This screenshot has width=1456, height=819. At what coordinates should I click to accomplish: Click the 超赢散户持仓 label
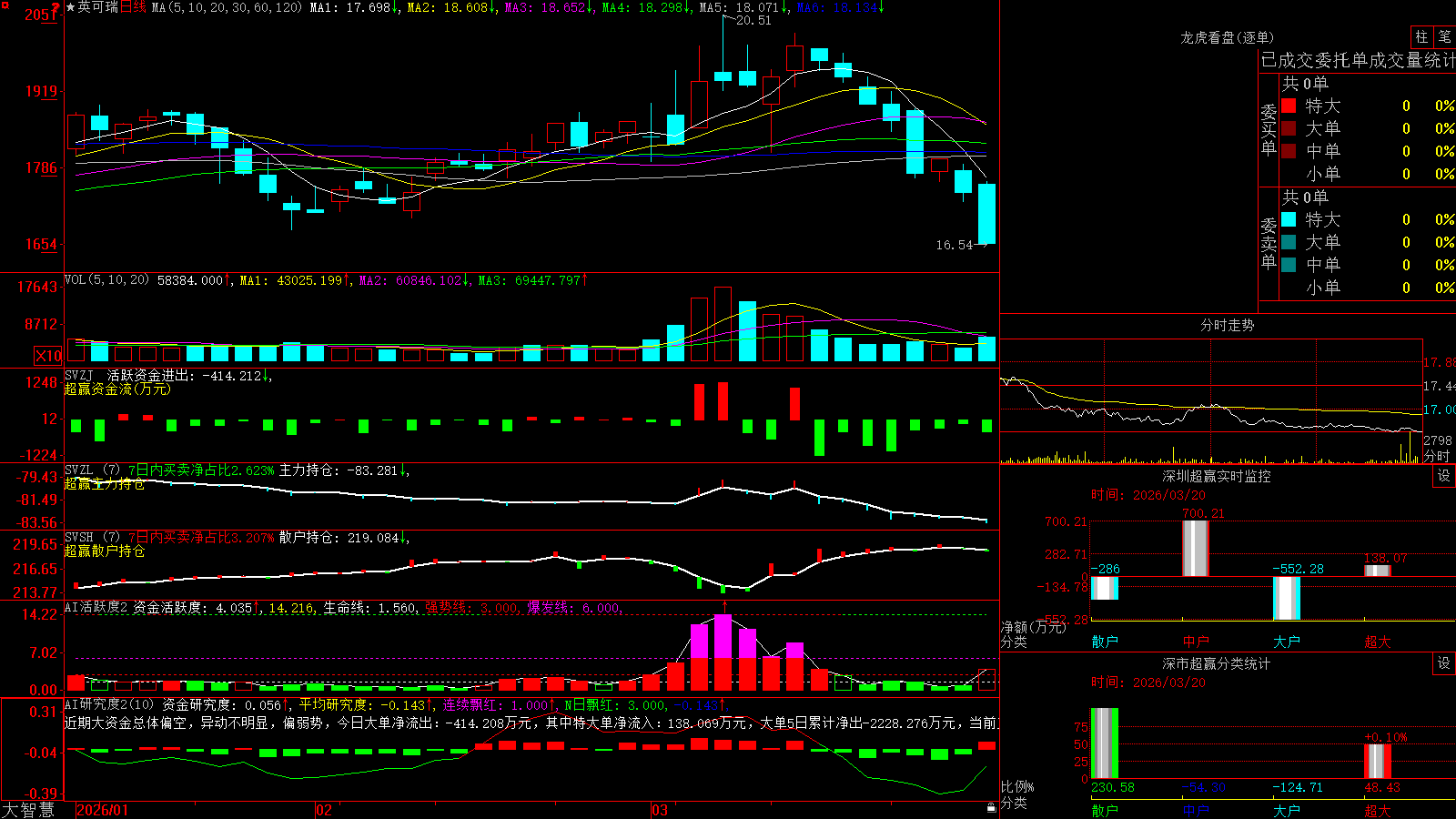(104, 551)
